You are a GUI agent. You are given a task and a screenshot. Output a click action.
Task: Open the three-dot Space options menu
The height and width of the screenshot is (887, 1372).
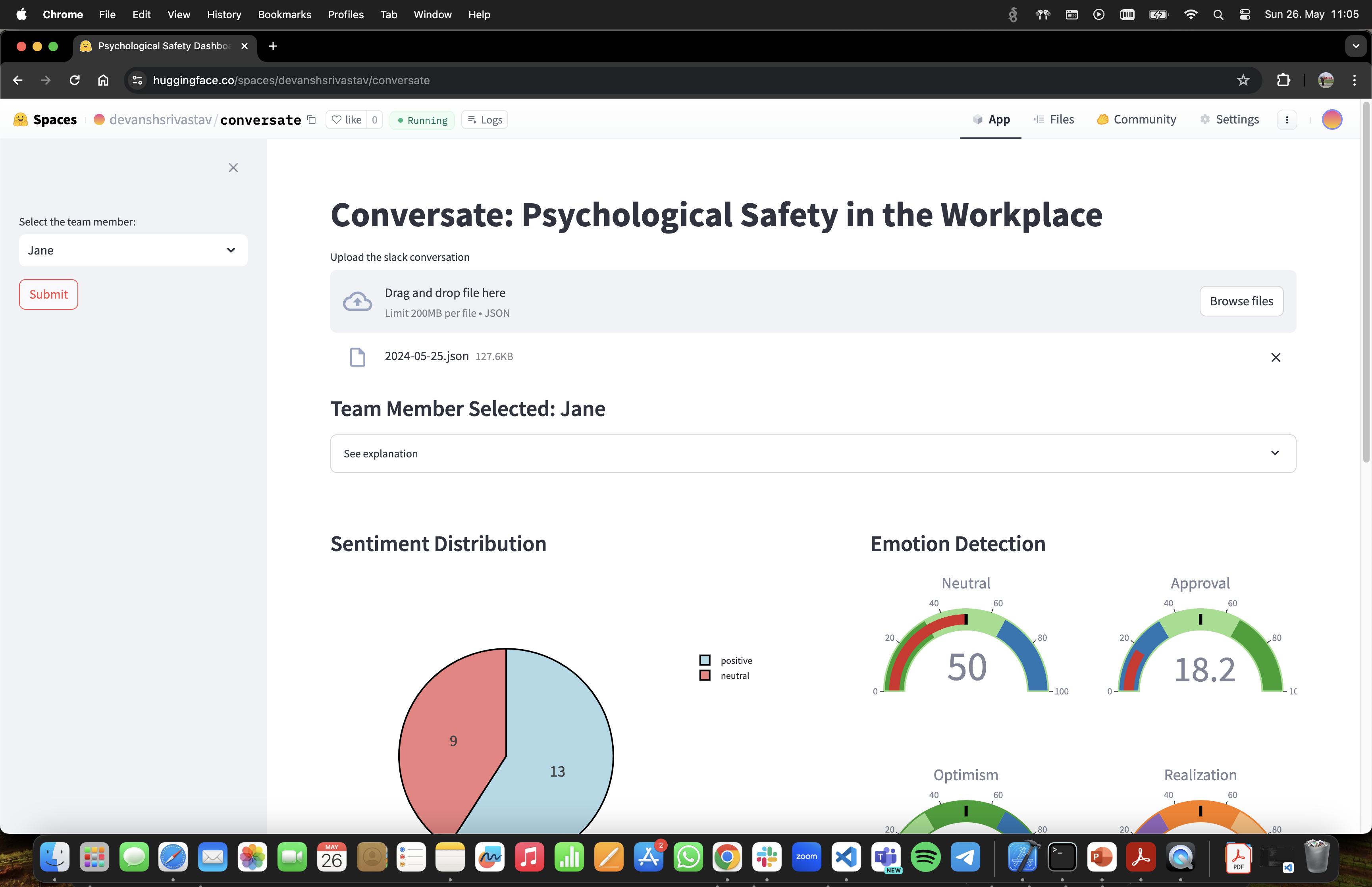click(1287, 120)
